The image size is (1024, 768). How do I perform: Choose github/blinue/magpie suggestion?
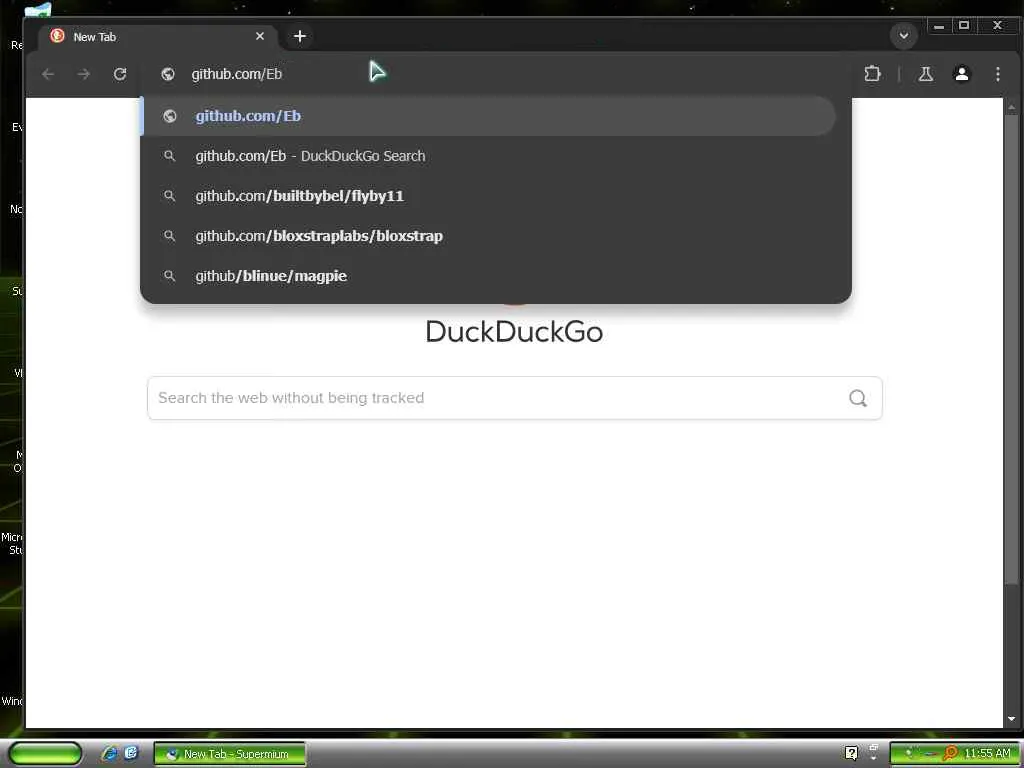489,276
